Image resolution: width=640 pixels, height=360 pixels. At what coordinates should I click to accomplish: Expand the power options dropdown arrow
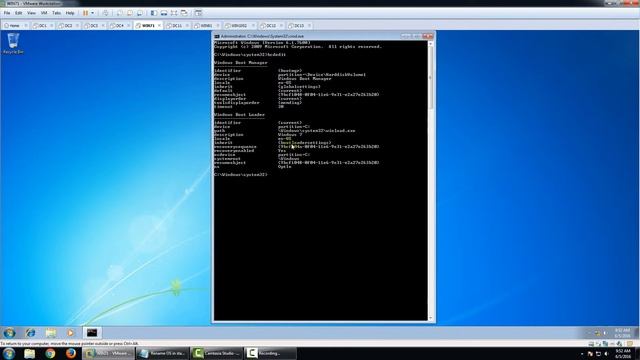pyautogui.click(x=93, y=13)
